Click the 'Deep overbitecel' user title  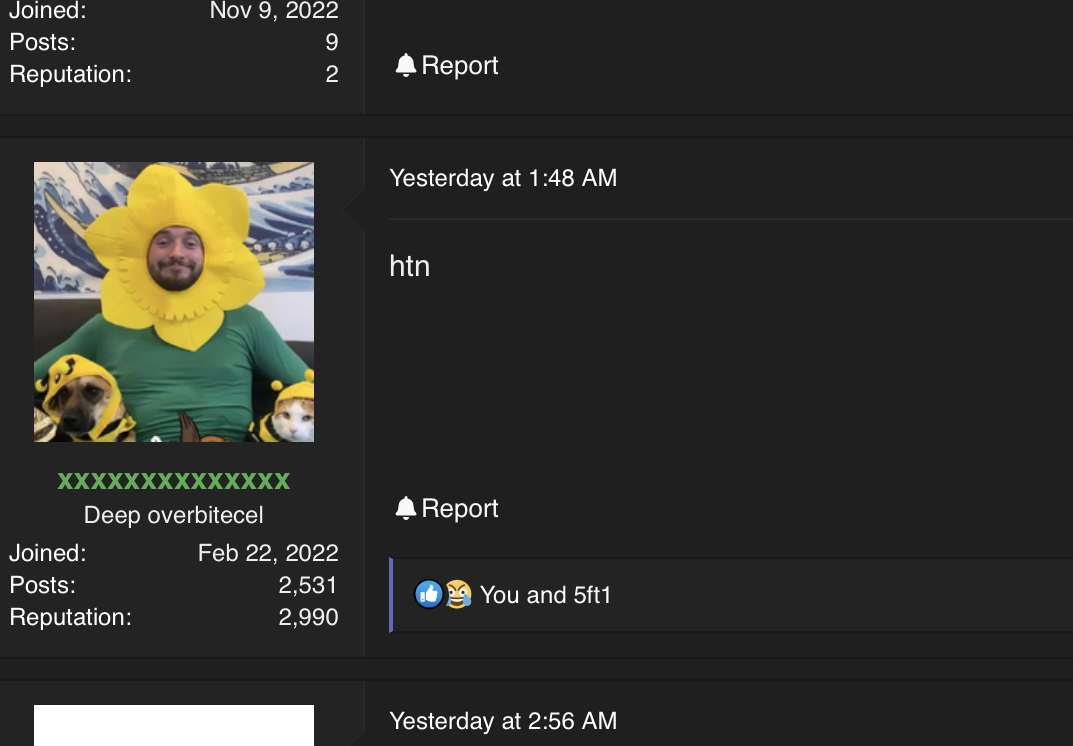point(174,515)
